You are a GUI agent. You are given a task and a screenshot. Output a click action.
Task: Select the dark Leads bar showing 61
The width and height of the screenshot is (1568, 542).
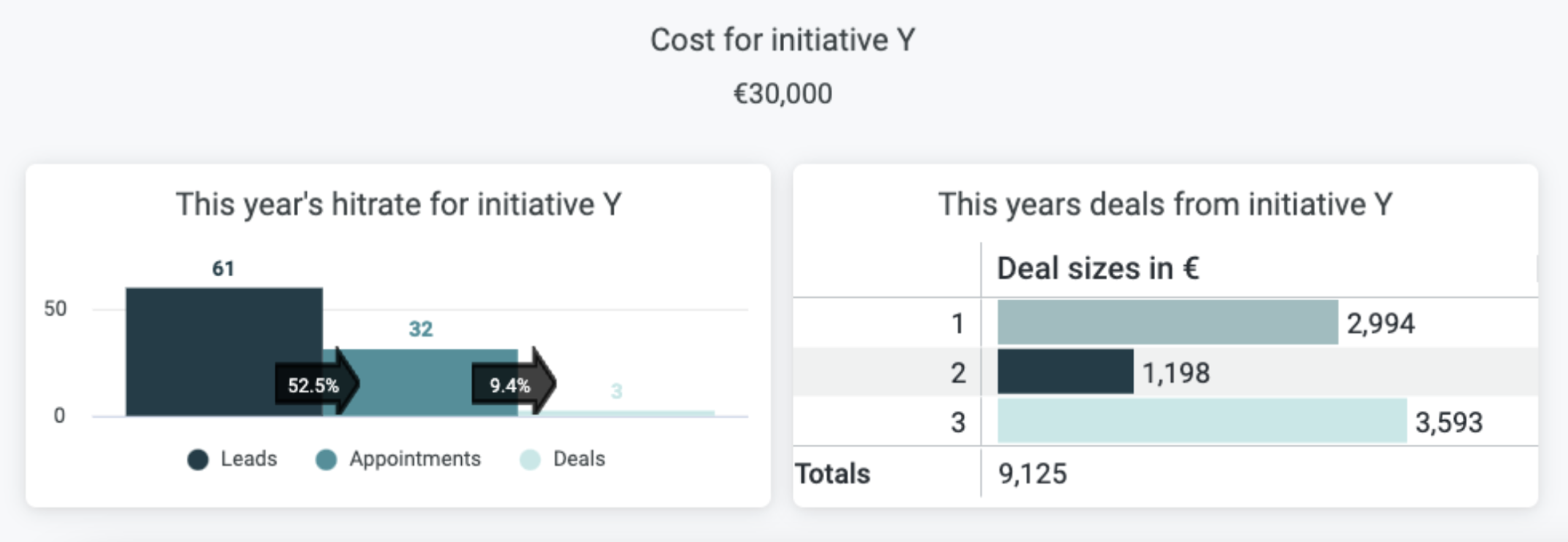click(224, 352)
